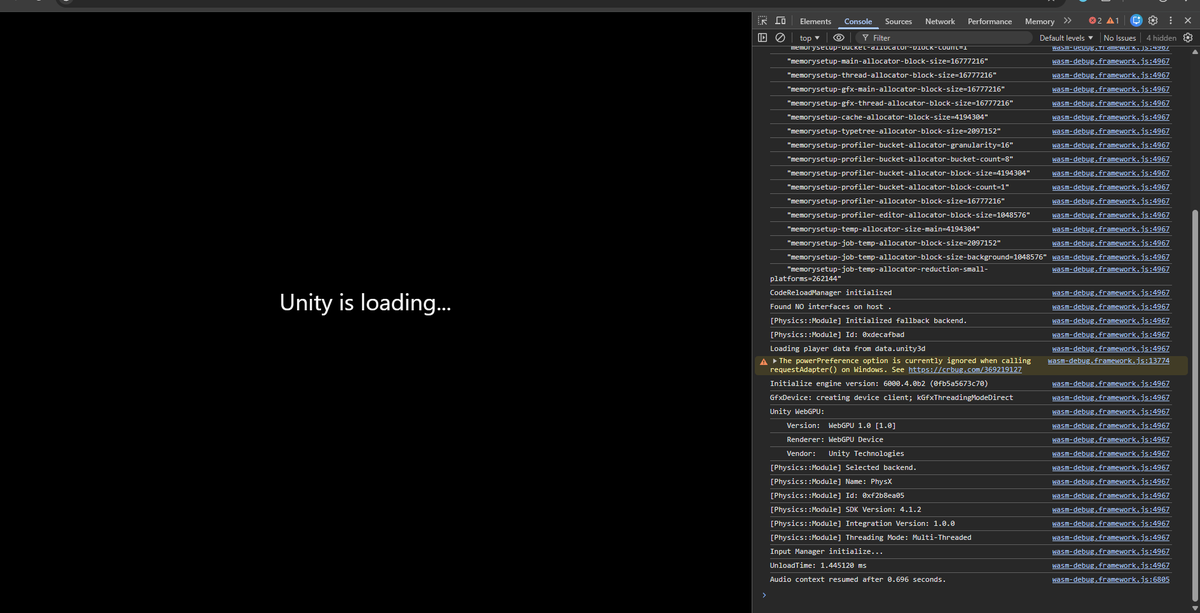Show more DevTools tabs via double chevron
This screenshot has width=1200, height=613.
tap(1067, 21)
